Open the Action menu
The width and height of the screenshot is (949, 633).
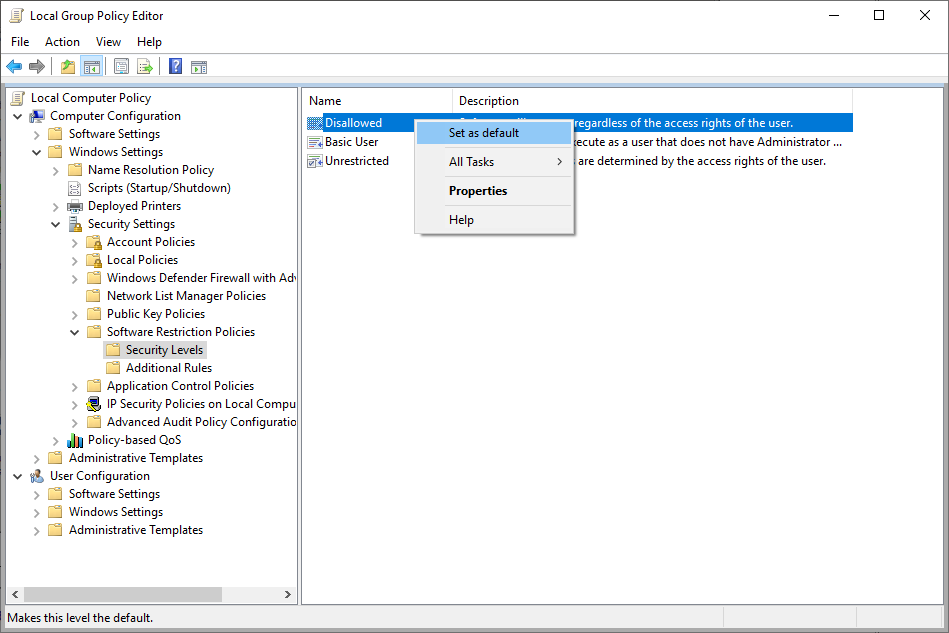[62, 42]
